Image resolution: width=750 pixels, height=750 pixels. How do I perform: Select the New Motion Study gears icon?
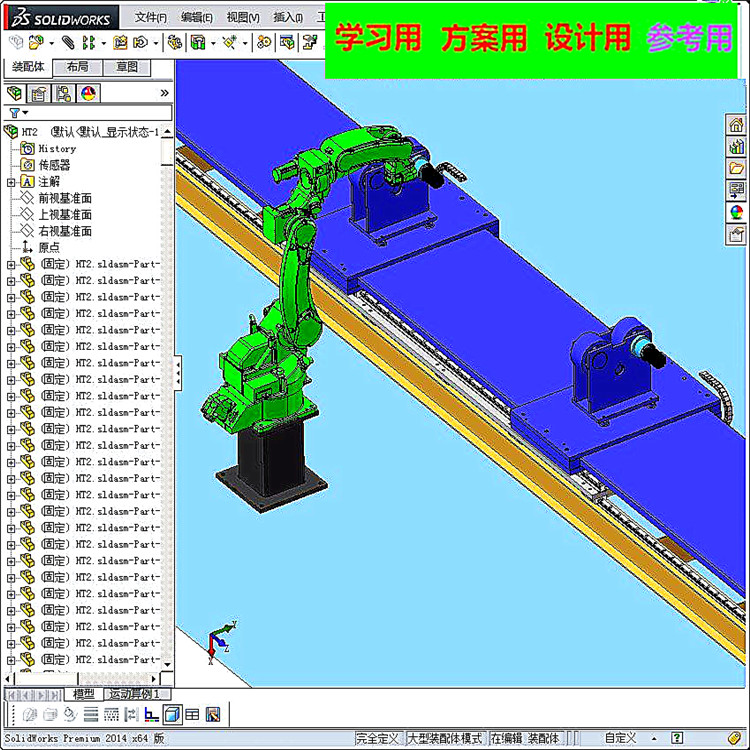pos(264,43)
